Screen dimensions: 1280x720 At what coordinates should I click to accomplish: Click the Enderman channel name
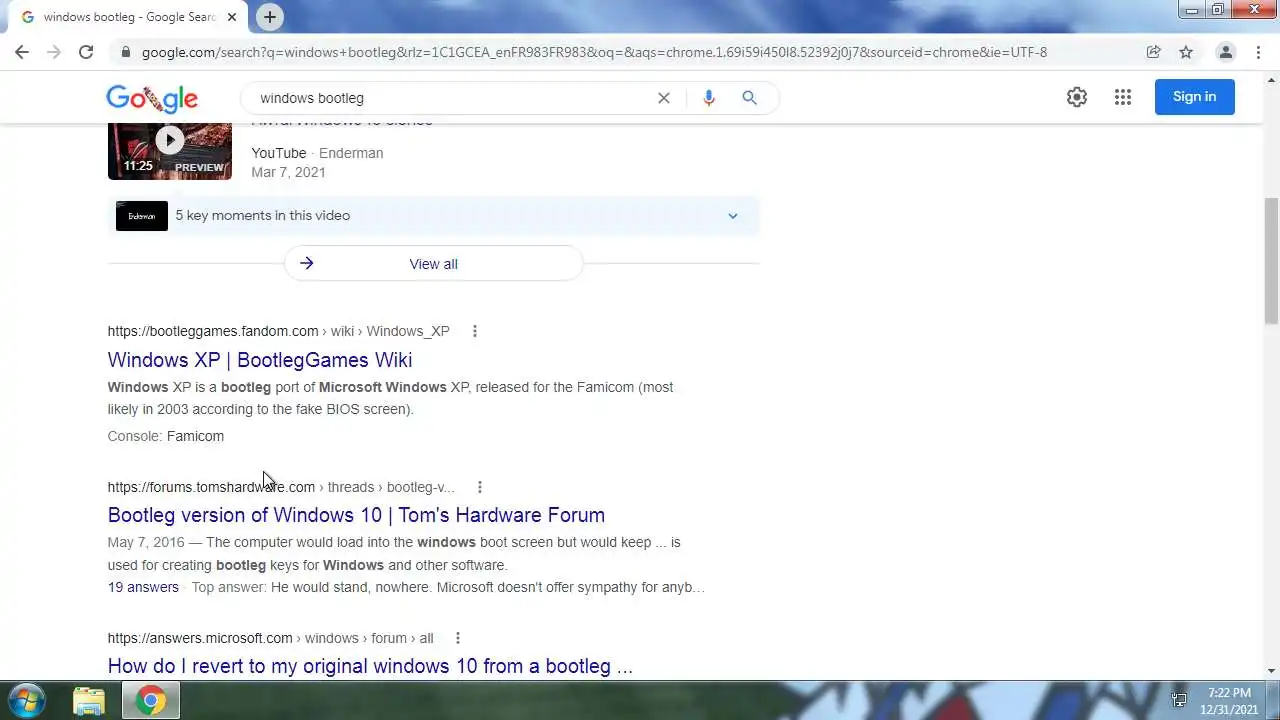[351, 153]
